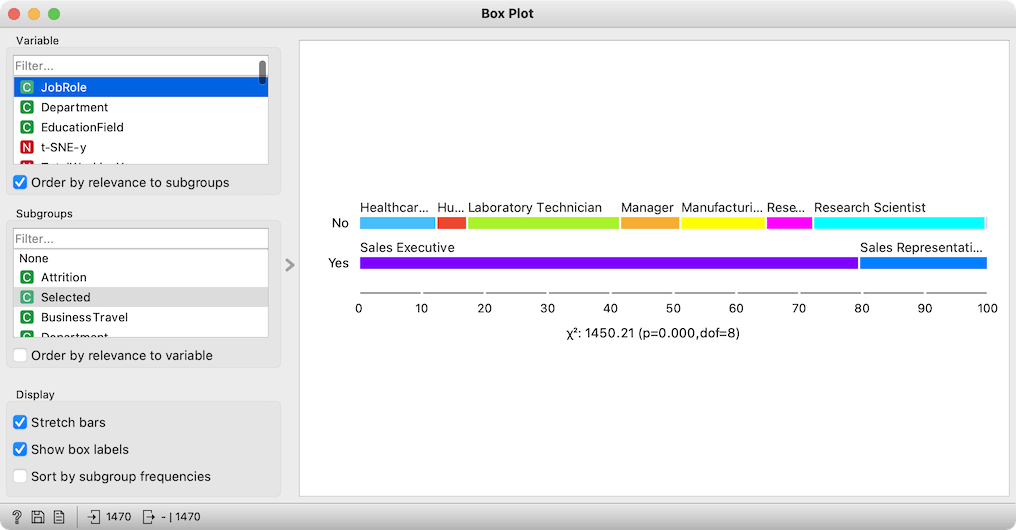Select EducationField variable
This screenshot has width=1016, height=530.
click(x=141, y=127)
